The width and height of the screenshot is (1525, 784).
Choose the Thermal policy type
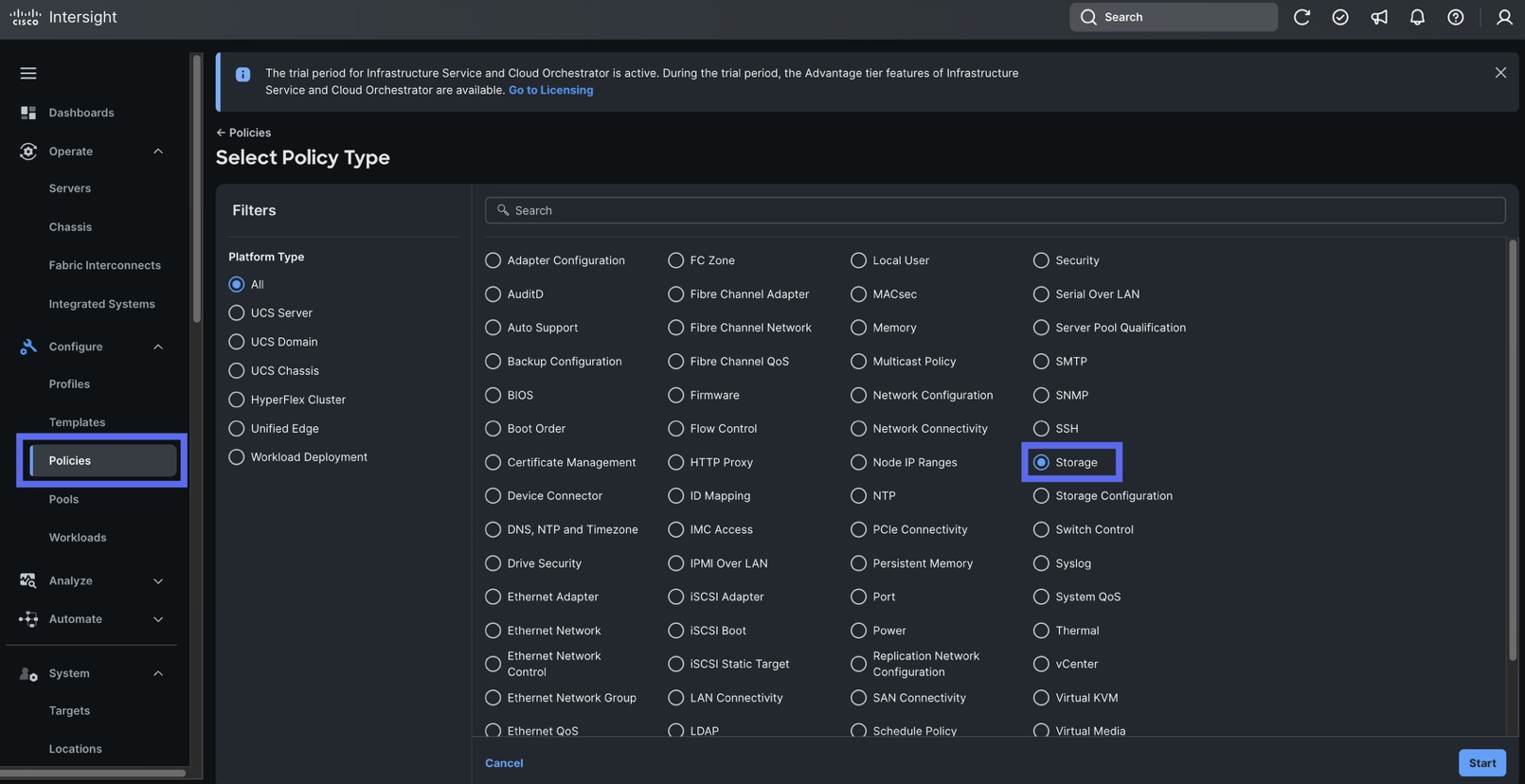tap(1041, 631)
